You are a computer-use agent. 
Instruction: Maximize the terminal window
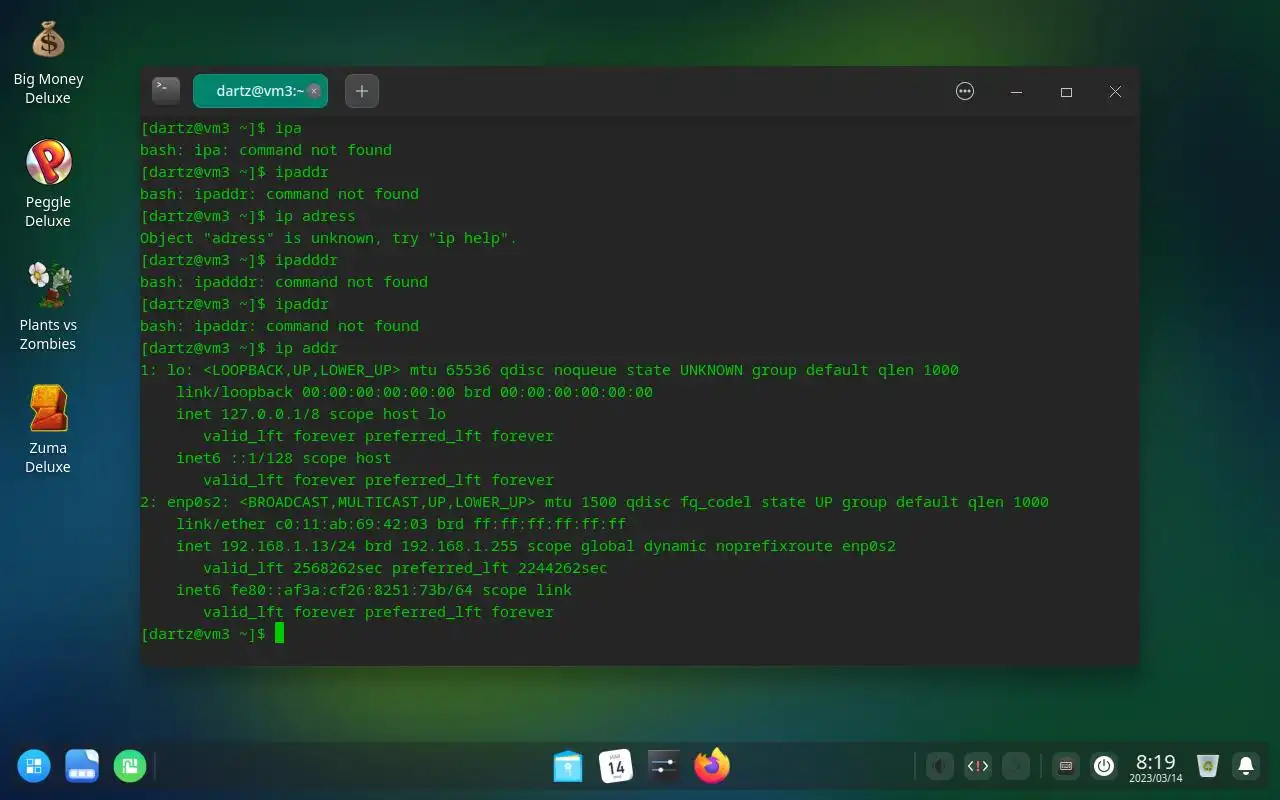1066,91
